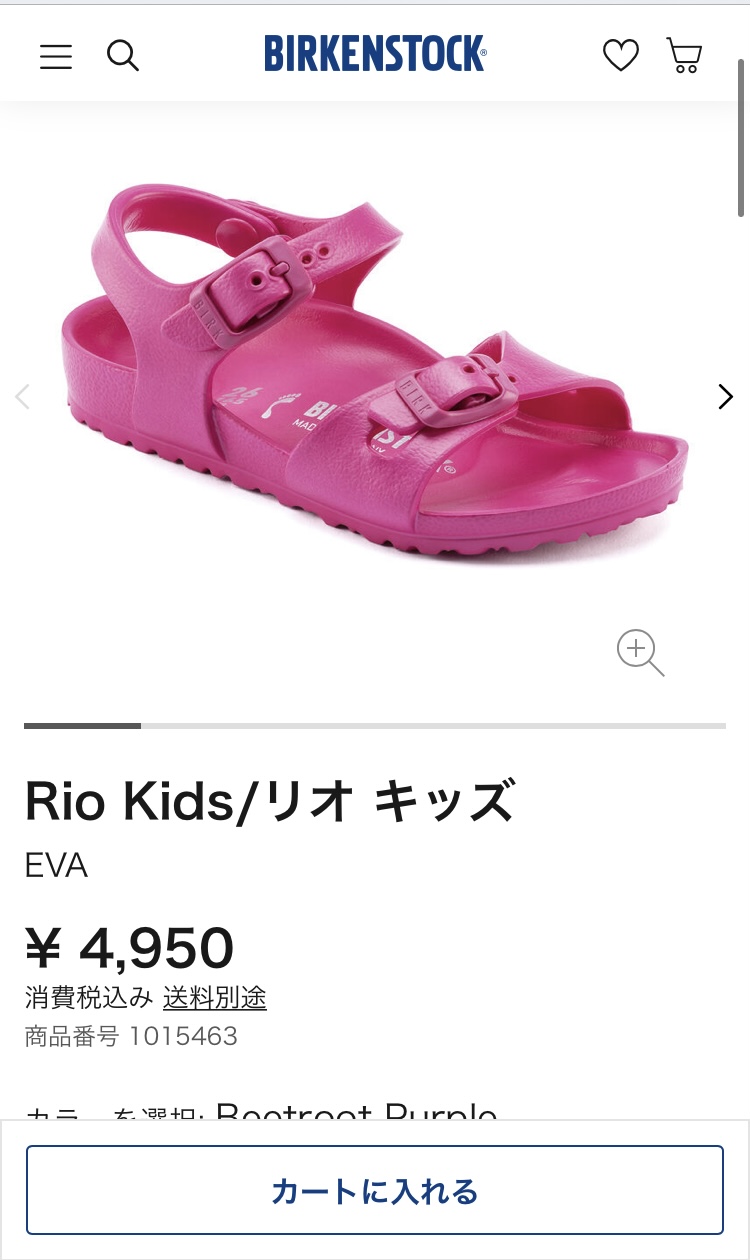Click the Beetroot Purple color label
Screen dimensions: 750x1260
[356, 1113]
